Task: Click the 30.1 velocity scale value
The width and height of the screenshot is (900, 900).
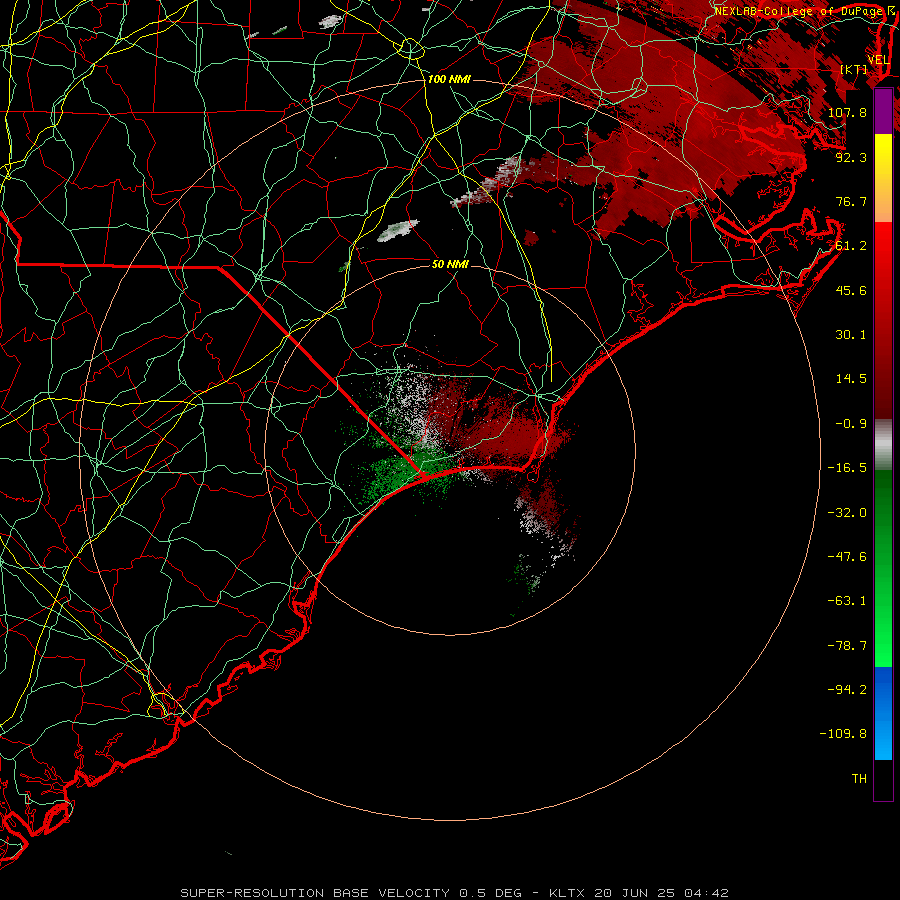Action: (851, 335)
